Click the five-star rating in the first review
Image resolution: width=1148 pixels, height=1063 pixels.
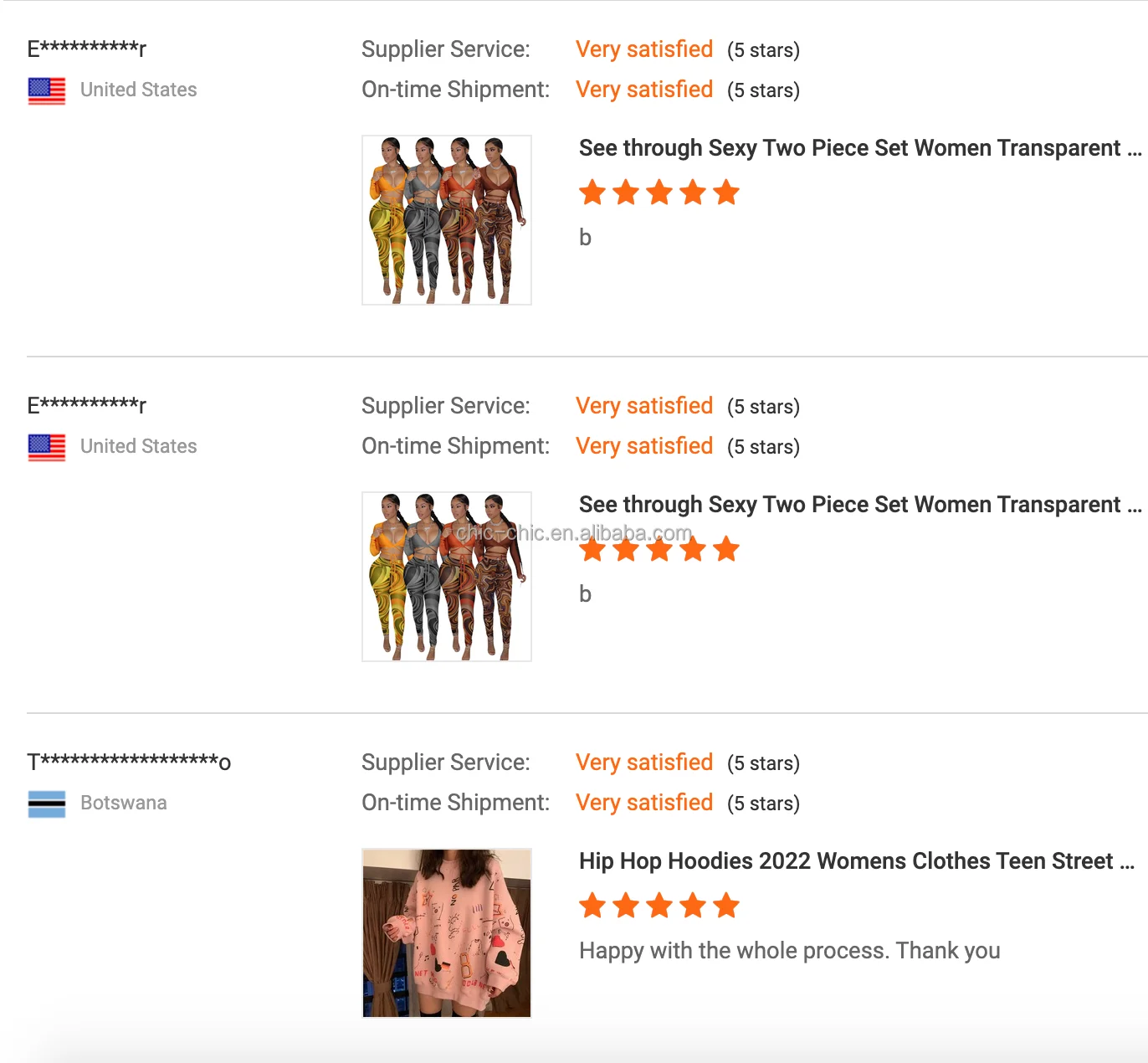(659, 193)
